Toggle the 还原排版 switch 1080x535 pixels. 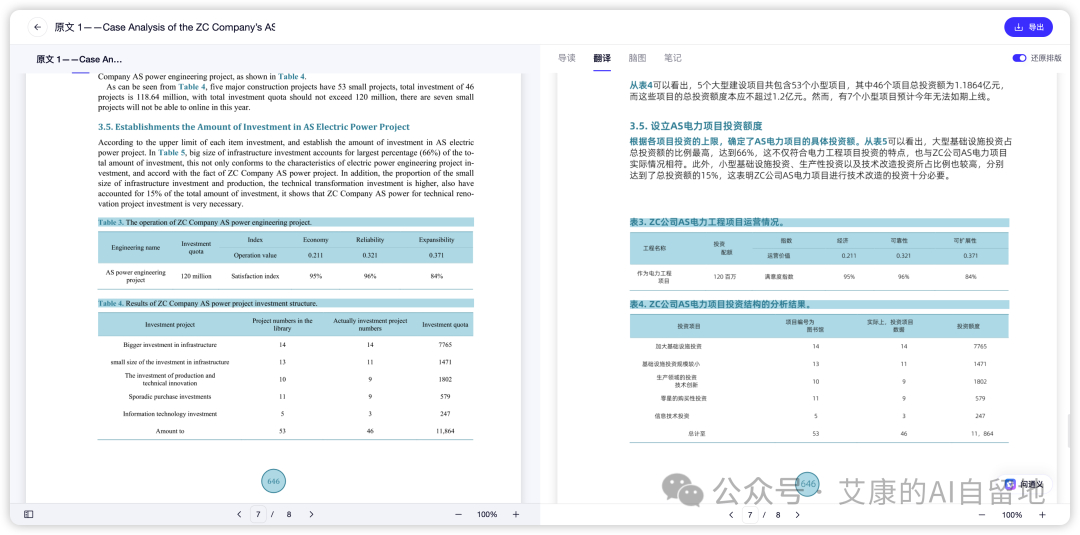coord(1019,59)
